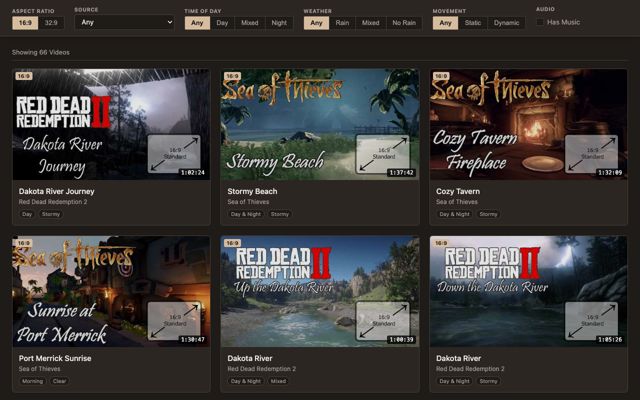Filter Weather to Rain
The height and width of the screenshot is (400, 640).
coord(342,23)
